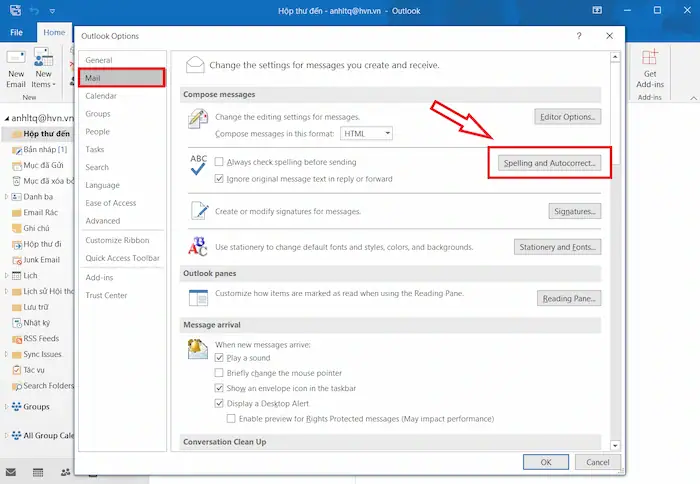Click the ABC spelling check icon
700x484 pixels.
(x=198, y=165)
